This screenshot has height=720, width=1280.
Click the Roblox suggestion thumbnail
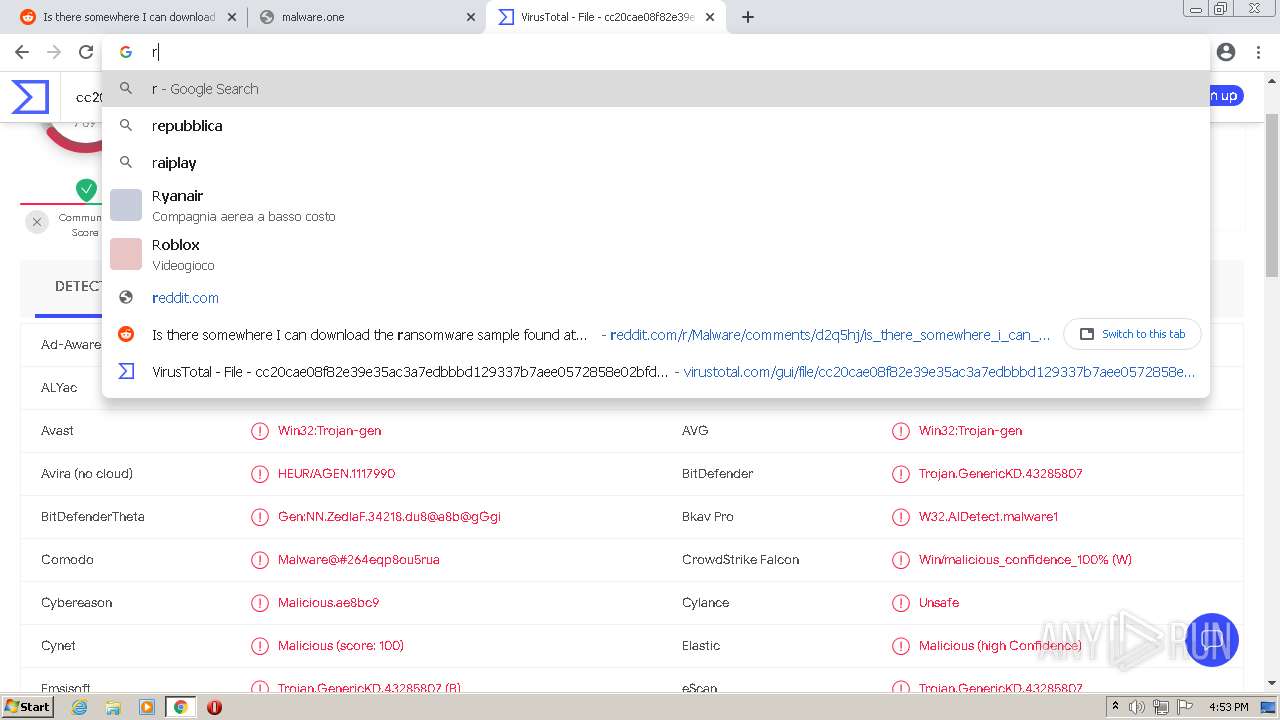(126, 254)
